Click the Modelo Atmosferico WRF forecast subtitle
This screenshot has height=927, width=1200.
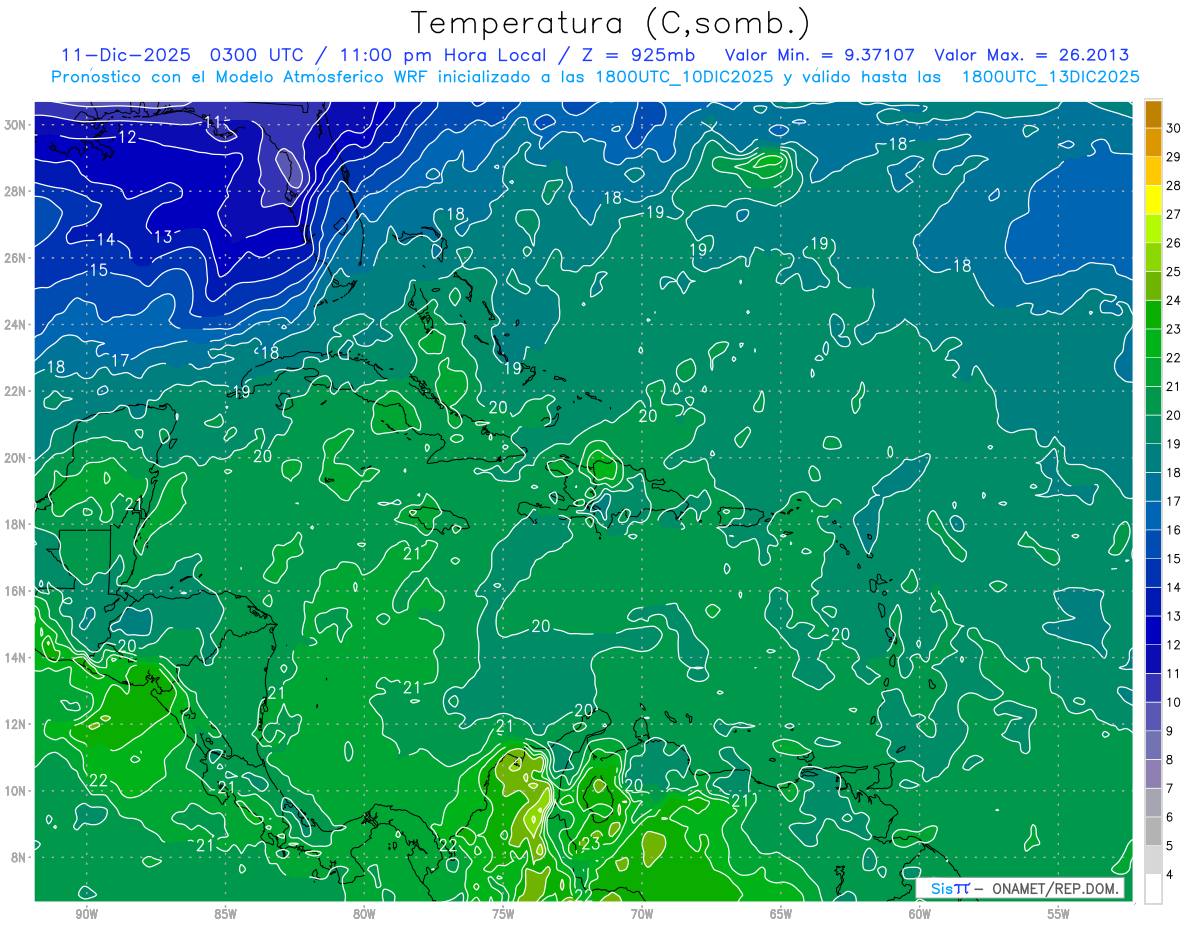(x=596, y=77)
